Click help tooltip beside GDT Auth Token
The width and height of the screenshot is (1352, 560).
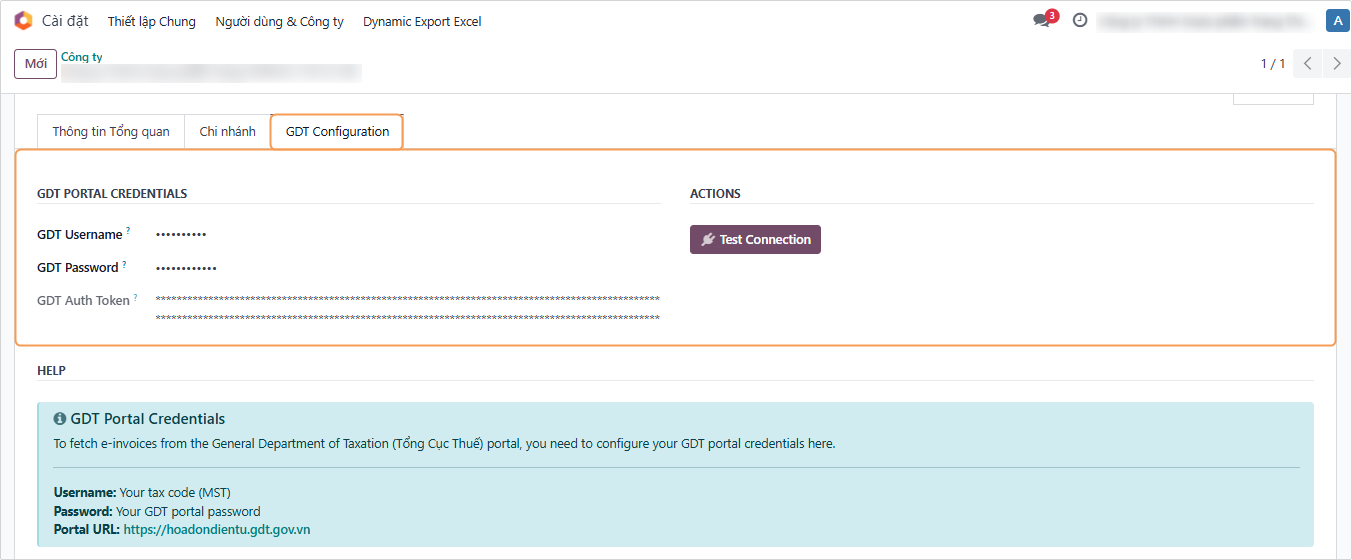pyautogui.click(x=136, y=297)
